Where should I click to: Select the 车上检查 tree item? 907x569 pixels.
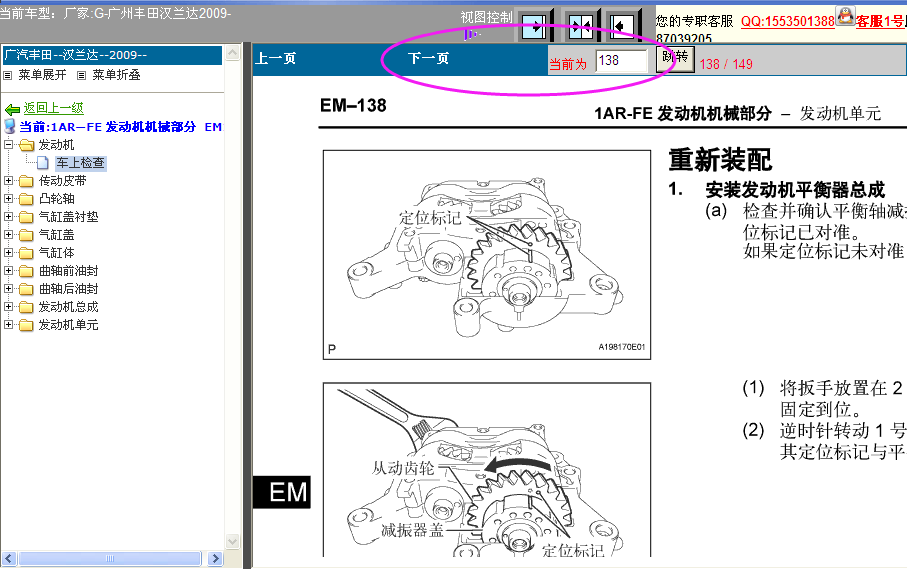pos(80,163)
